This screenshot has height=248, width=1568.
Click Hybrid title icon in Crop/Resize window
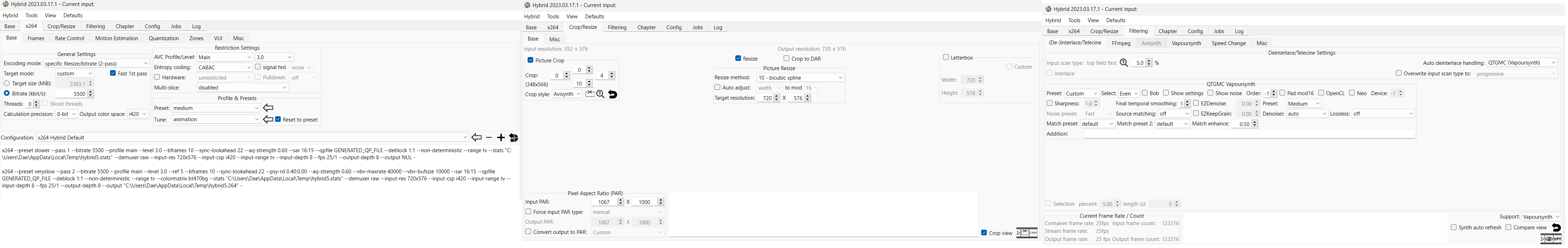click(x=527, y=6)
